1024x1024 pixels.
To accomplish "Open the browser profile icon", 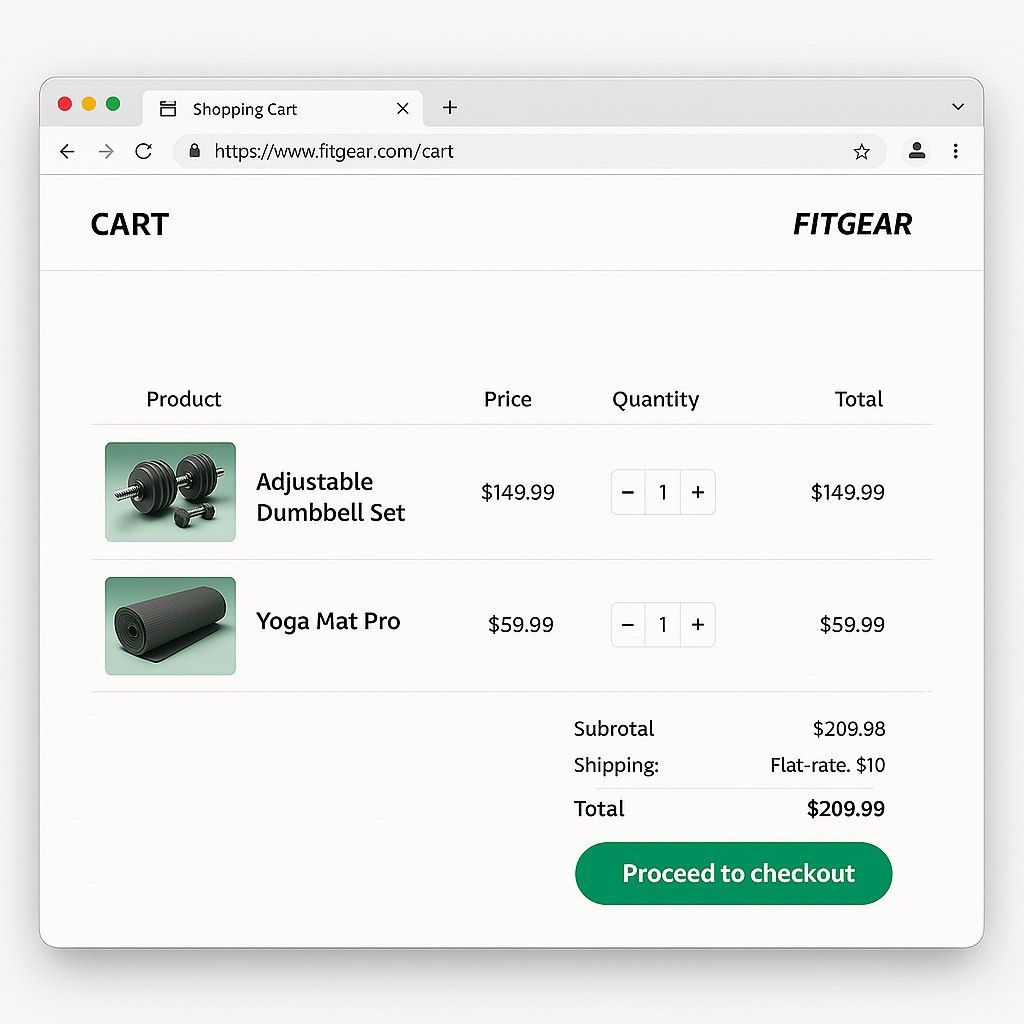I will point(916,151).
